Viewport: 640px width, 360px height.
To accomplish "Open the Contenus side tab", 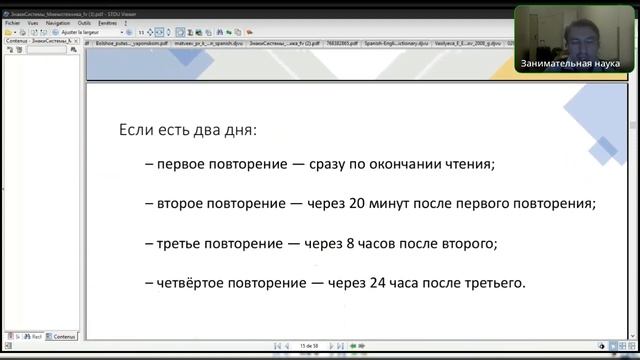I will click(x=61, y=336).
